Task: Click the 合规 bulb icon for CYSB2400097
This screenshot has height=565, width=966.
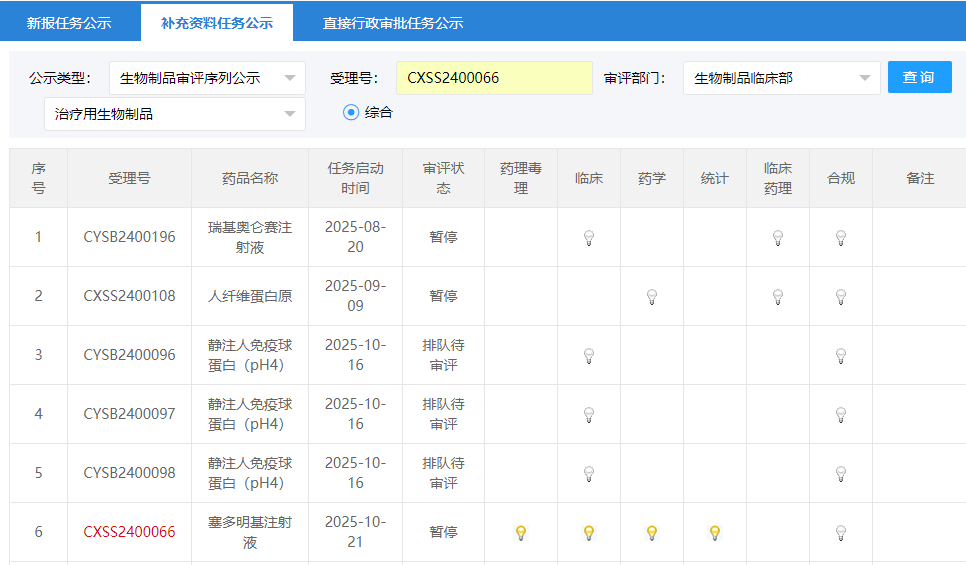Action: [x=841, y=415]
